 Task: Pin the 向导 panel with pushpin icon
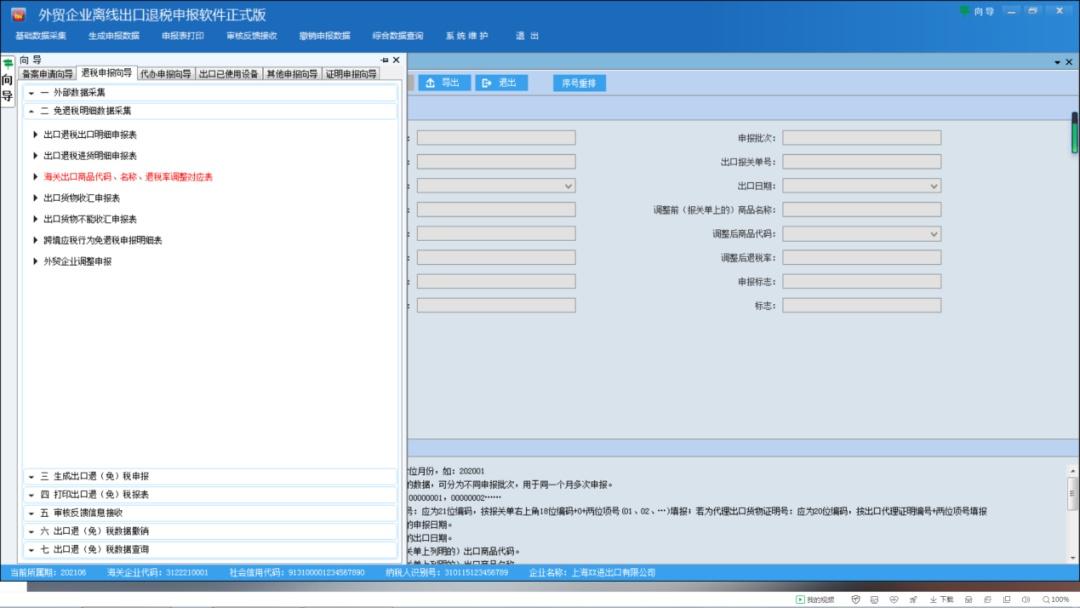pos(385,60)
